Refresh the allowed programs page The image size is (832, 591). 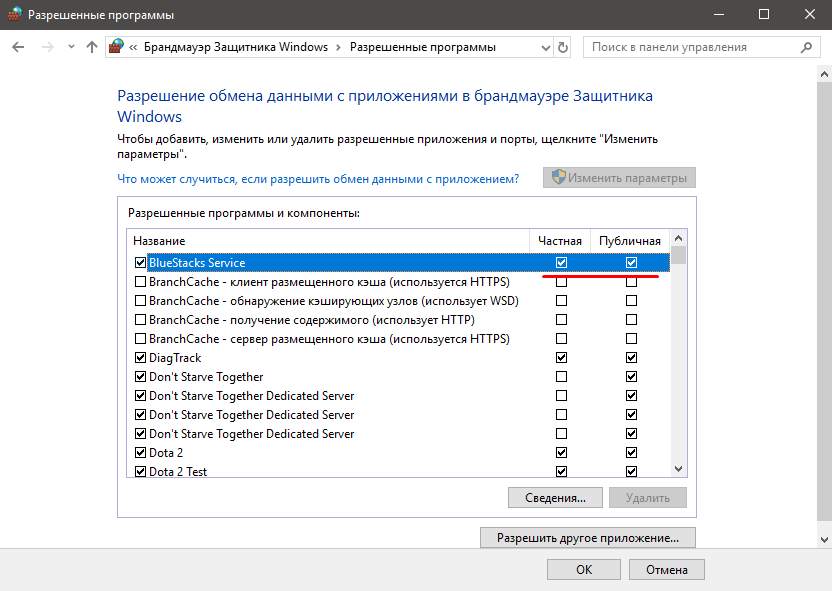pos(562,48)
